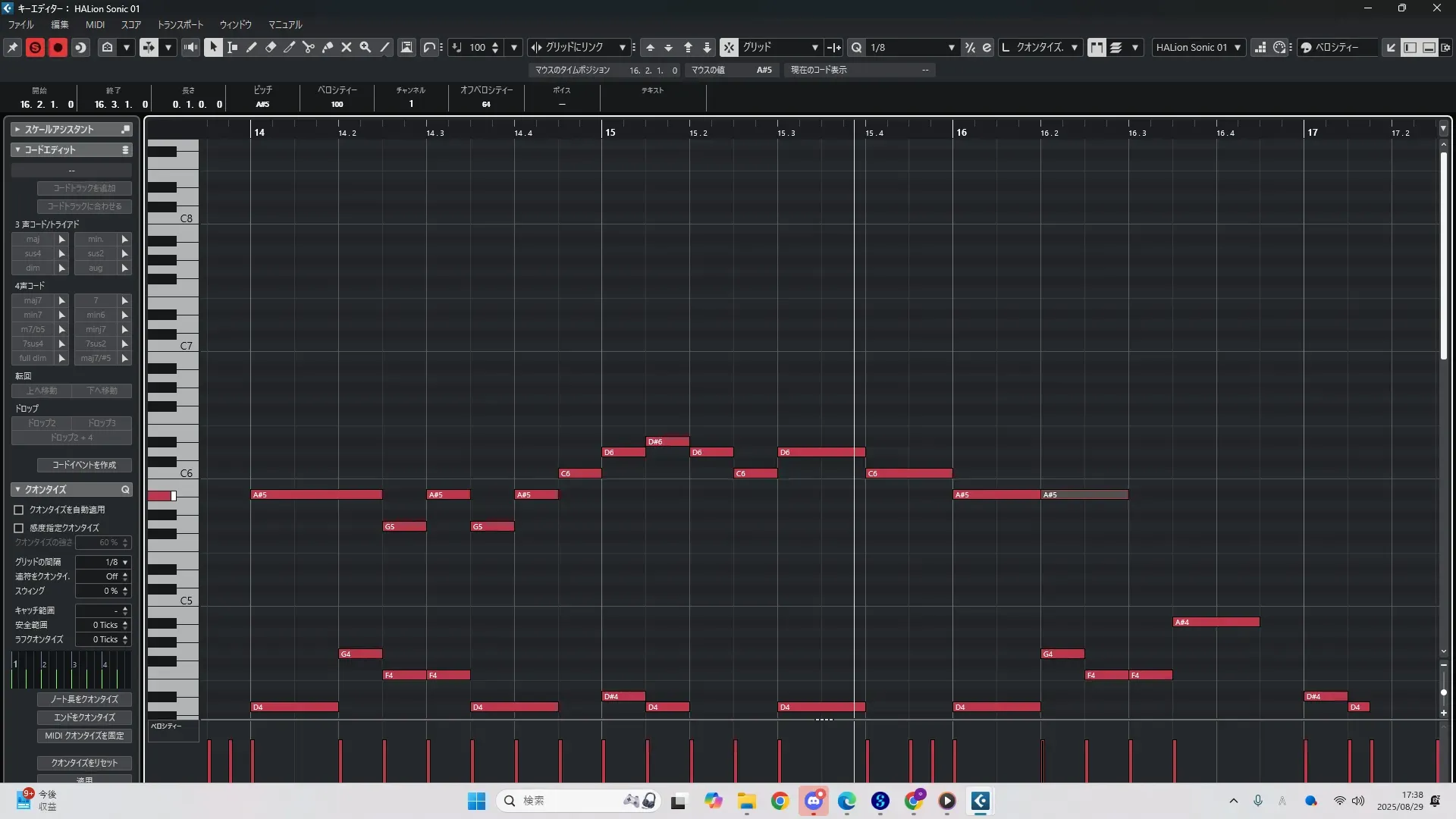Viewport: 1456px width, 819px height.
Task: Select the Zoom magnifier tool
Action: coord(366,47)
